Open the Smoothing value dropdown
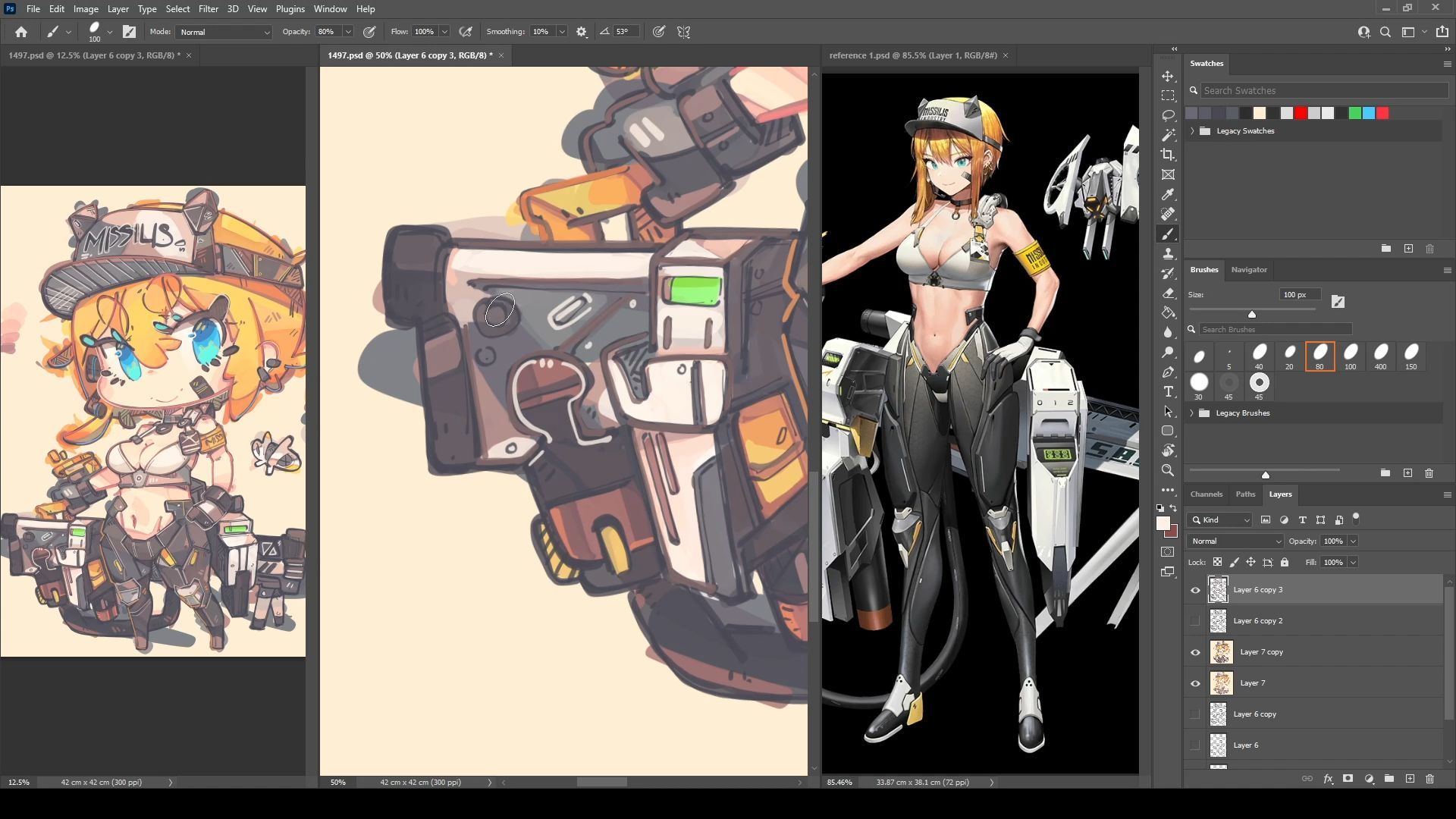This screenshot has width=1456, height=819. click(562, 32)
